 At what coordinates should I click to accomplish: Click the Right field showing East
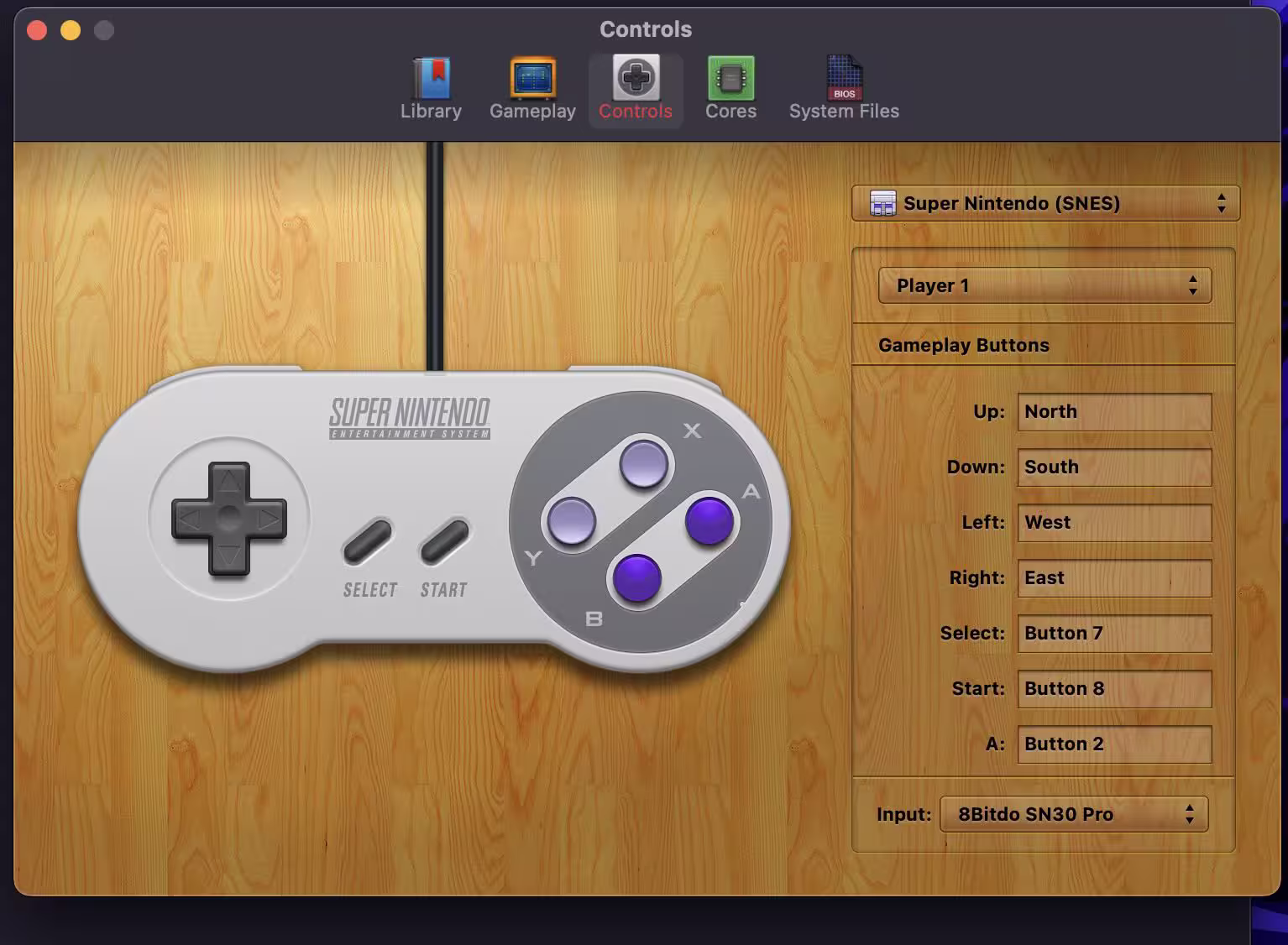point(1114,578)
